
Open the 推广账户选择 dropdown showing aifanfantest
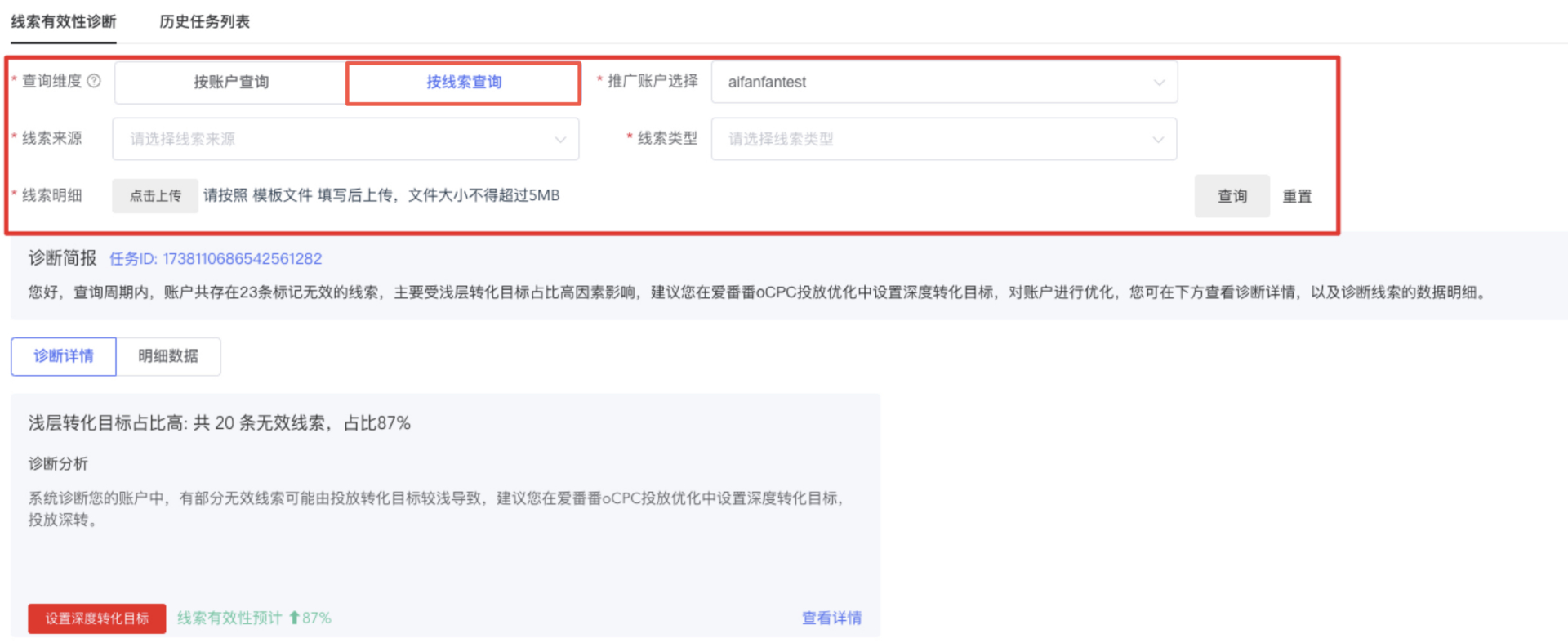pyautogui.click(x=943, y=83)
